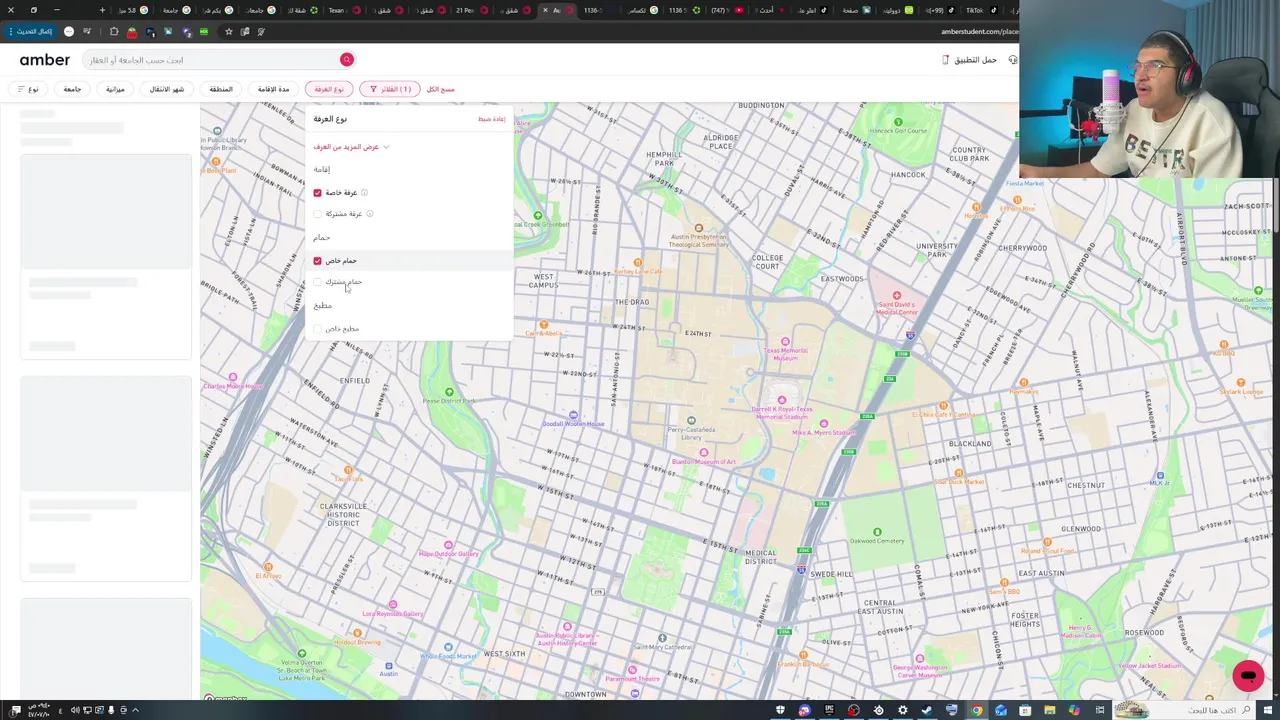Screen dimensions: 1280x720
Task: Check the غرفة مشتركة checkbox
Action: pyautogui.click(x=318, y=214)
